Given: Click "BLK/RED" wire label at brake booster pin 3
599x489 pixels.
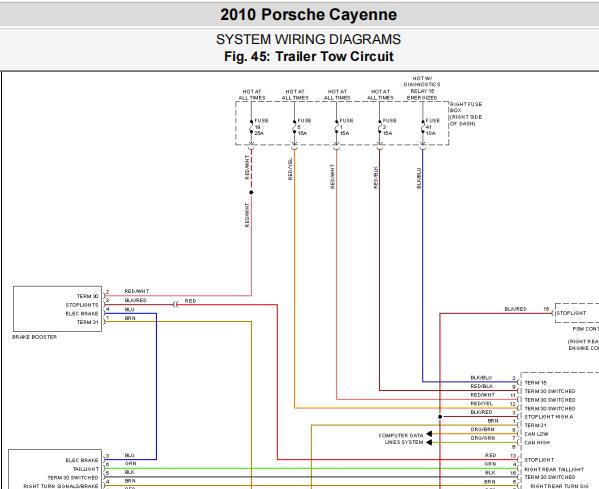Looking at the screenshot, I should coord(136,300).
